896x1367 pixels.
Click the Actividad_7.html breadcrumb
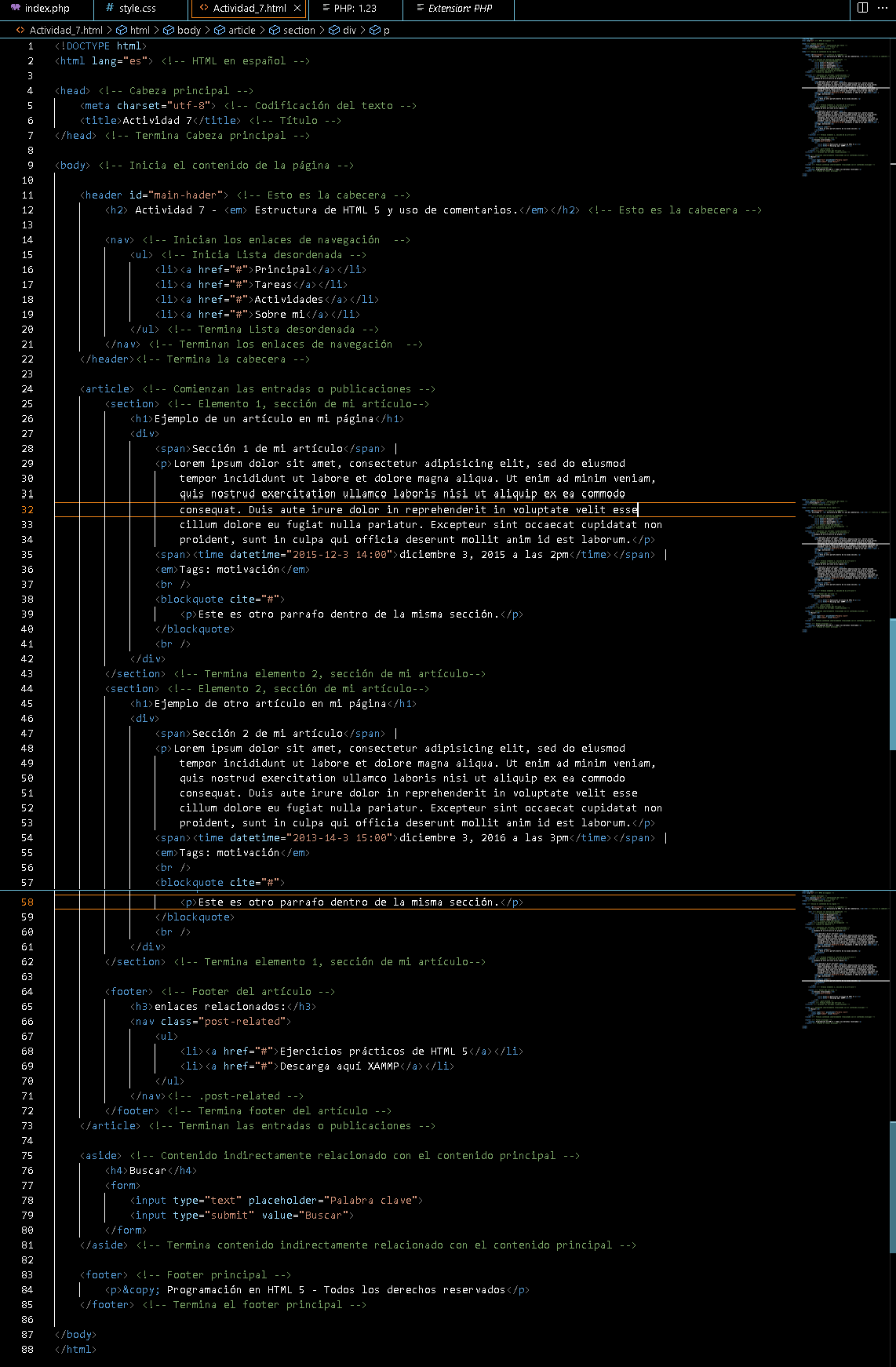coord(66,30)
